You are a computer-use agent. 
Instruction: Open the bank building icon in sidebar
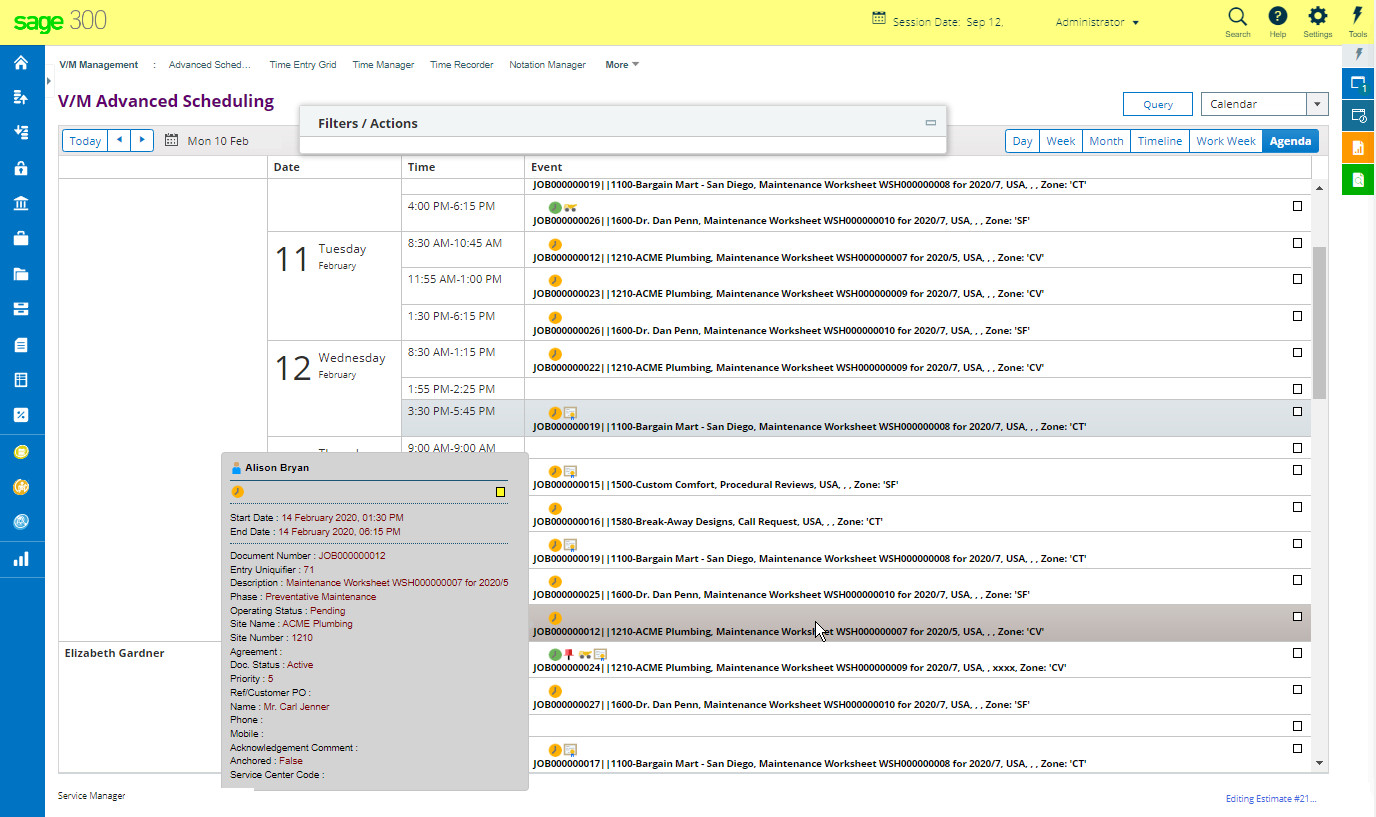tap(21, 203)
